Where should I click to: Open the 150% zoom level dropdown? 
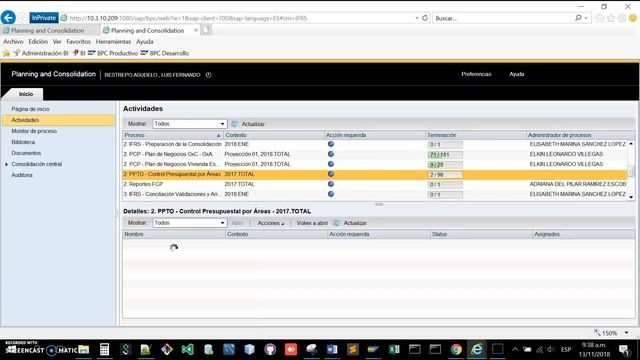click(627, 333)
